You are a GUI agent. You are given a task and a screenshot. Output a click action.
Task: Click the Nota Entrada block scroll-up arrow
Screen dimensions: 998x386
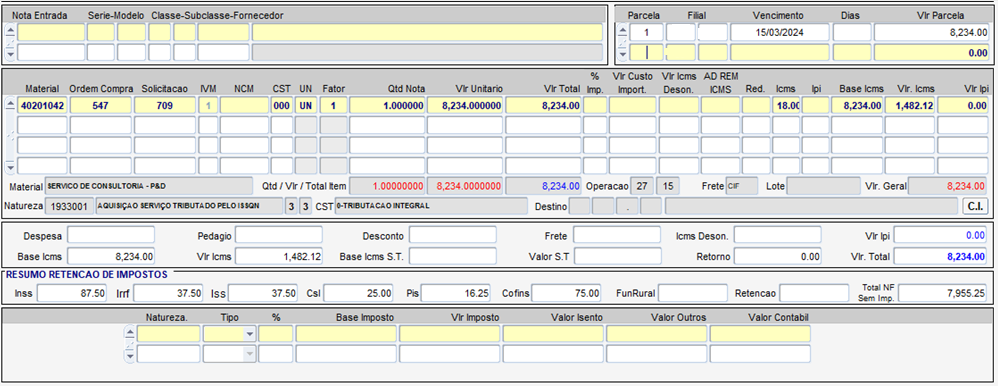pos(9,30)
